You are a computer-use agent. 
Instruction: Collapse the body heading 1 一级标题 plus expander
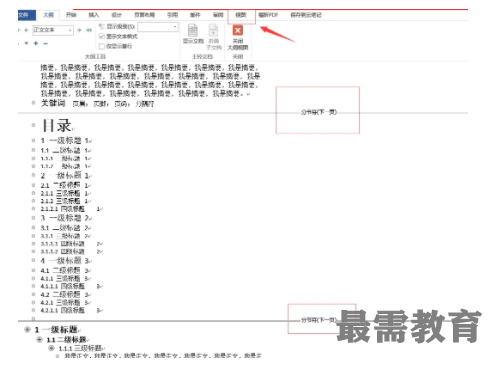click(28, 330)
